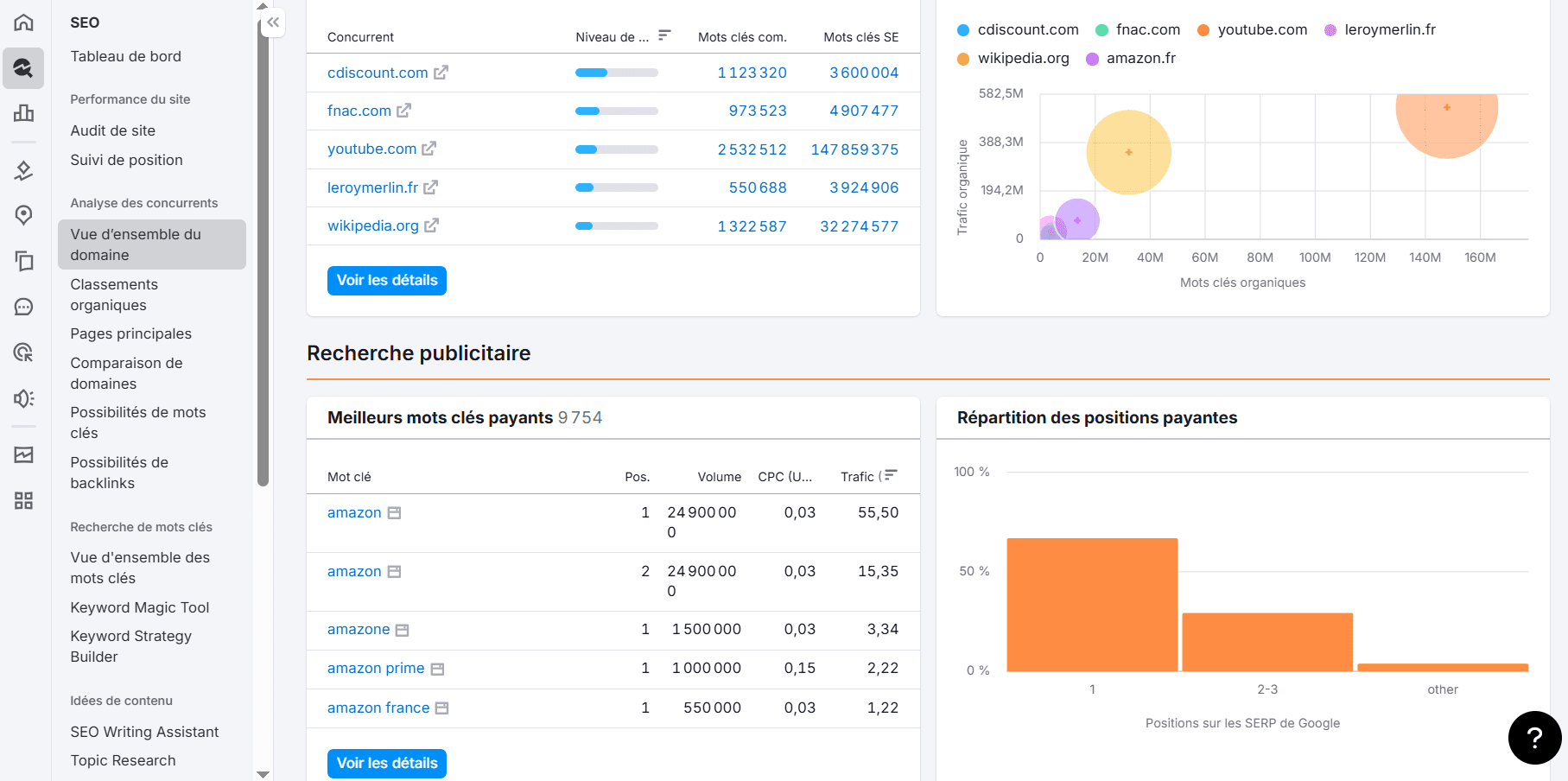1568x781 pixels.
Task: Open fnac.com external link icon
Action: point(403,111)
